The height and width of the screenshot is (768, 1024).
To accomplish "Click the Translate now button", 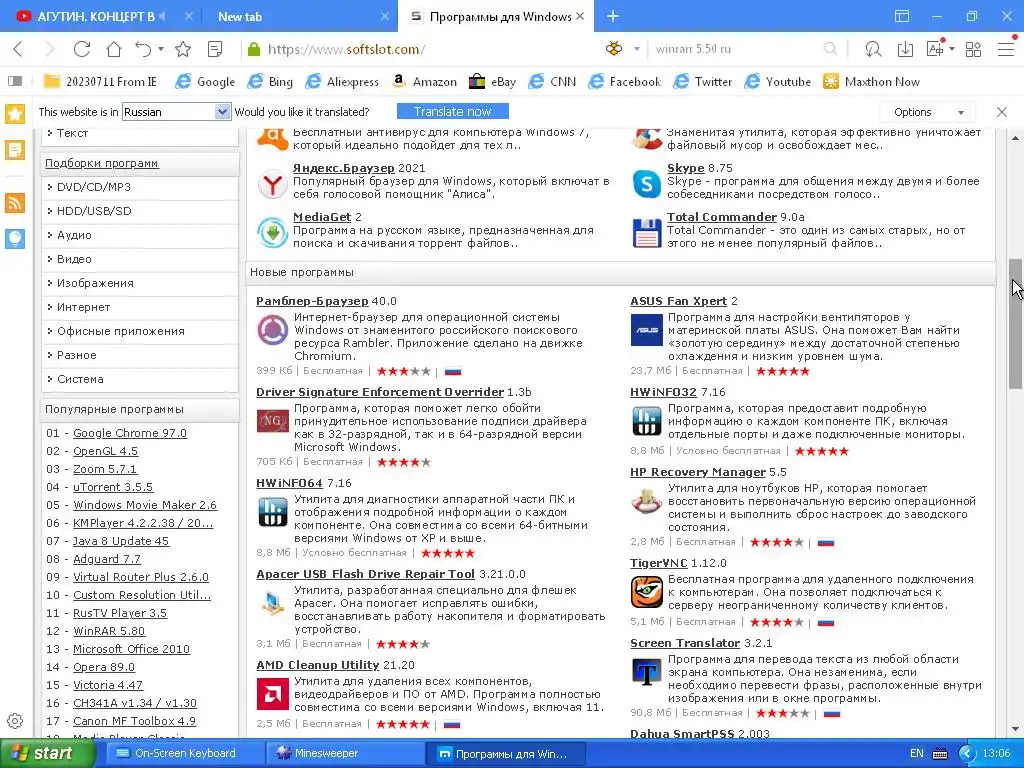I will point(453,112).
